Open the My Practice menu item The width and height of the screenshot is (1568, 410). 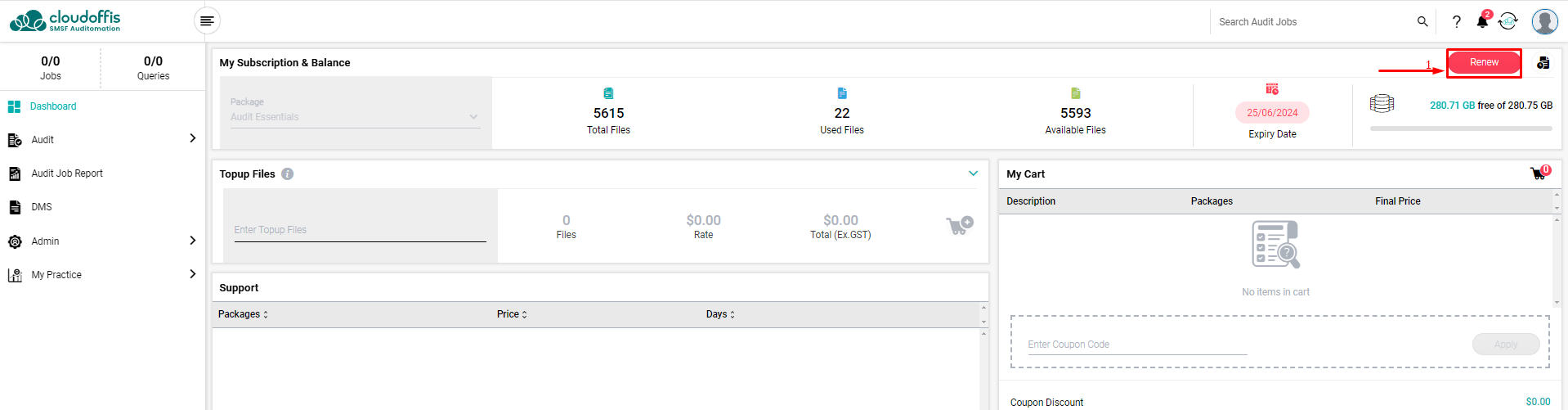click(56, 275)
